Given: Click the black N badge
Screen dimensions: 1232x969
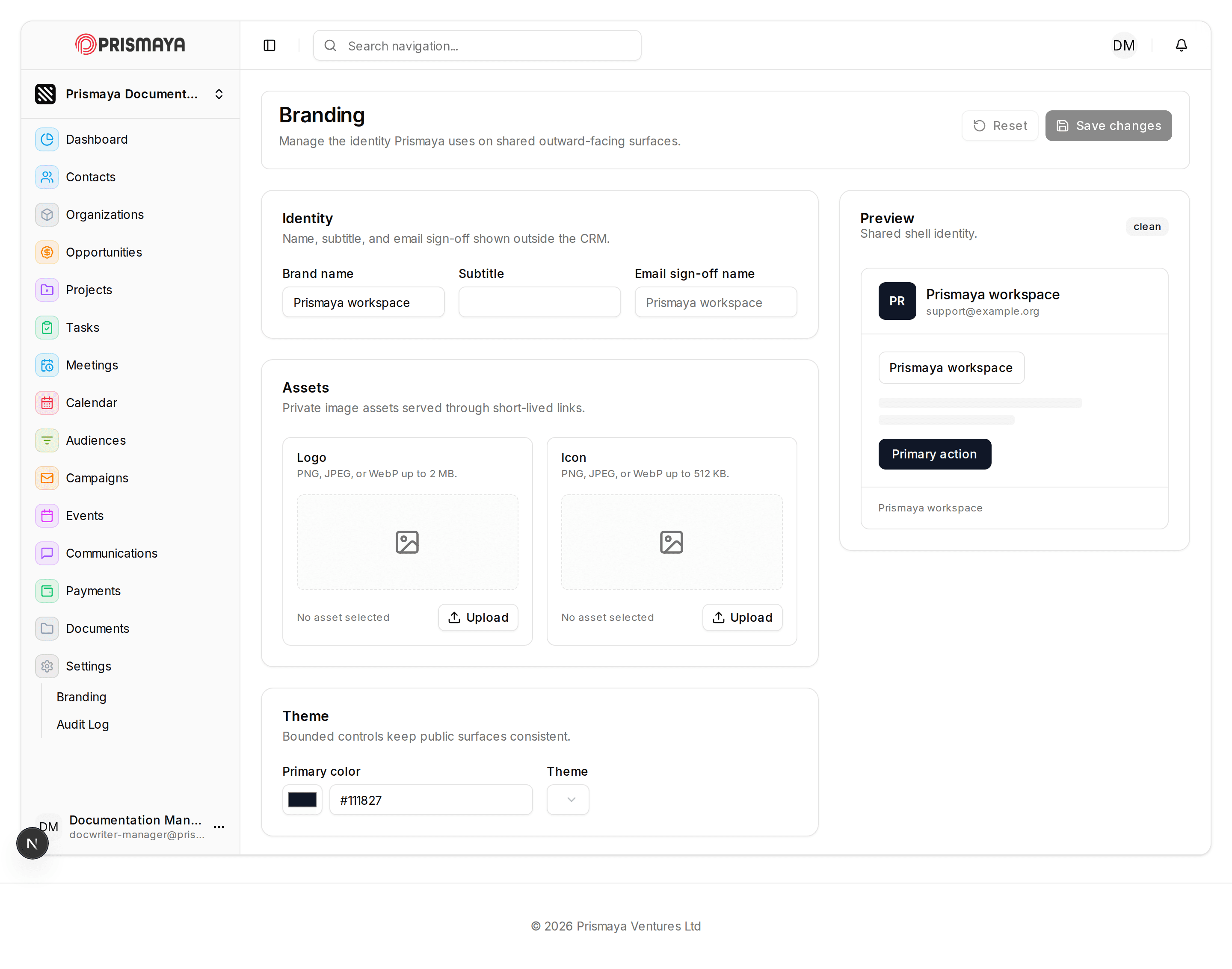Looking at the screenshot, I should pos(33,844).
